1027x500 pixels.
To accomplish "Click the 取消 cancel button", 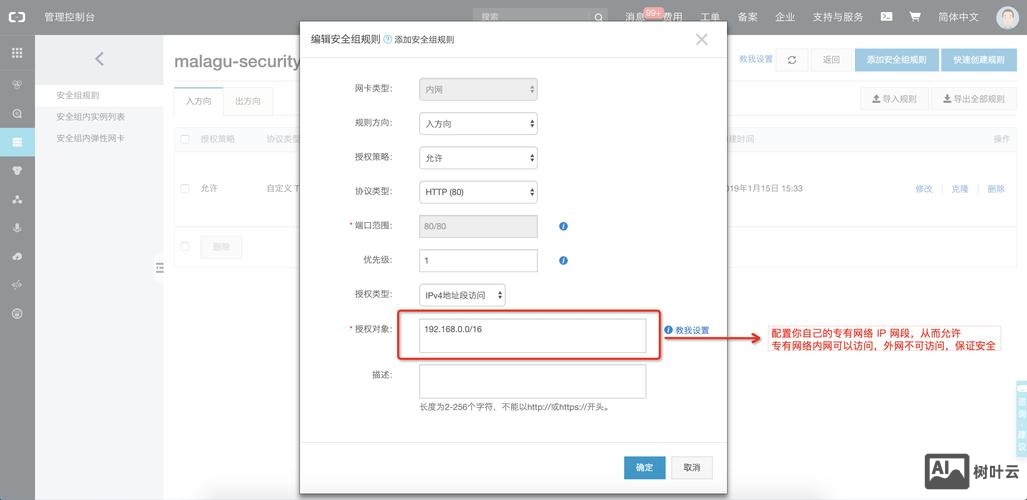I will click(x=692, y=467).
